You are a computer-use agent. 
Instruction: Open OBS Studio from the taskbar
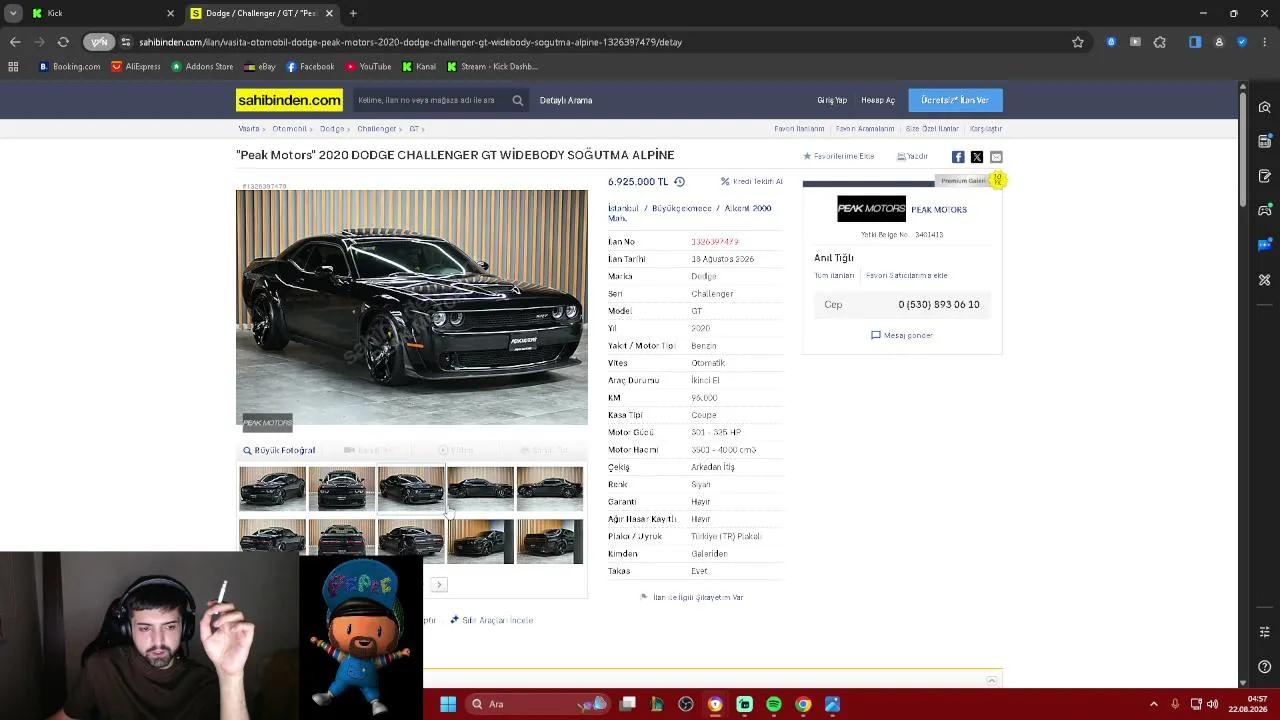coord(686,704)
